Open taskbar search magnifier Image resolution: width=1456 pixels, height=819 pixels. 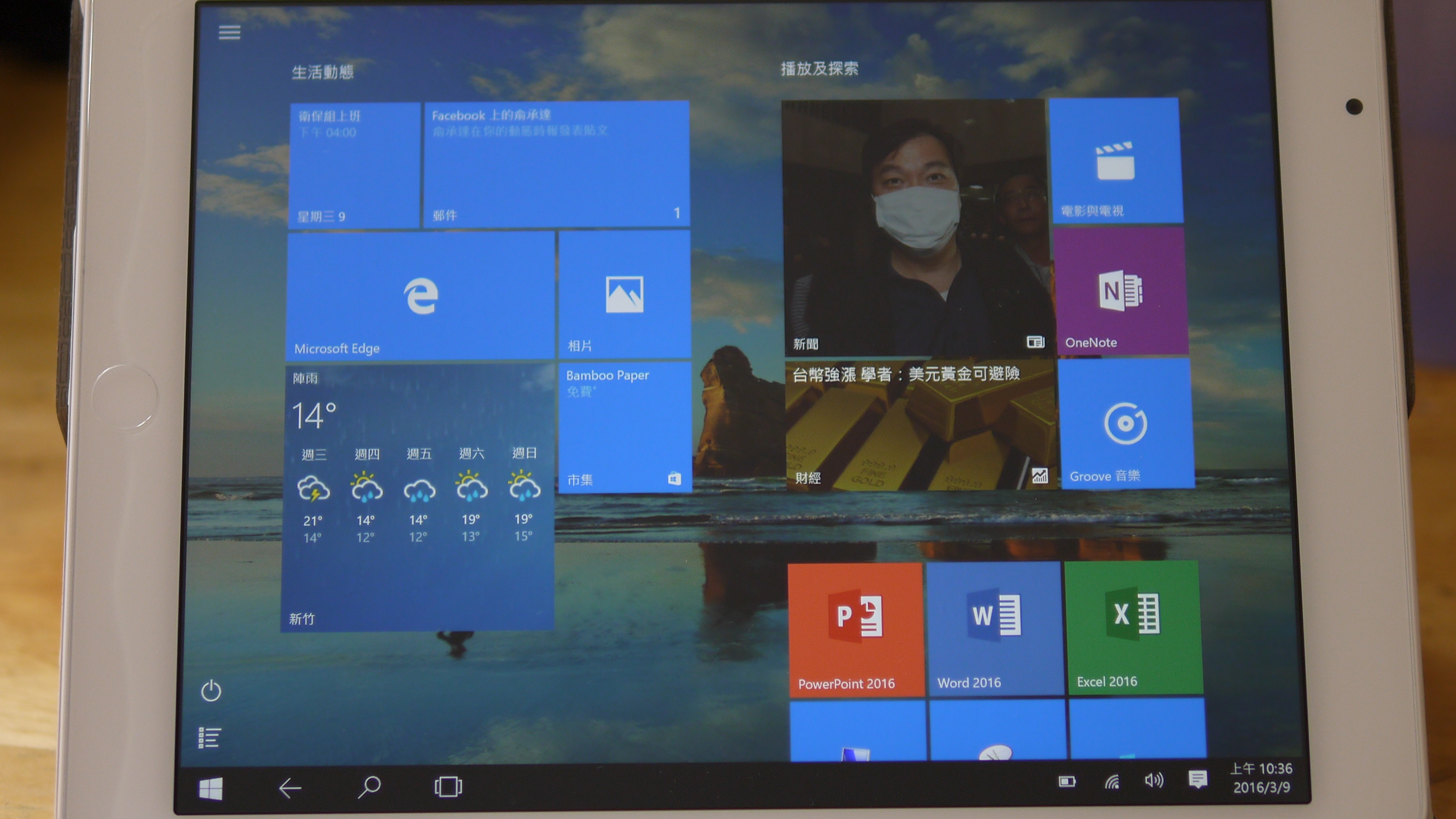(x=369, y=787)
